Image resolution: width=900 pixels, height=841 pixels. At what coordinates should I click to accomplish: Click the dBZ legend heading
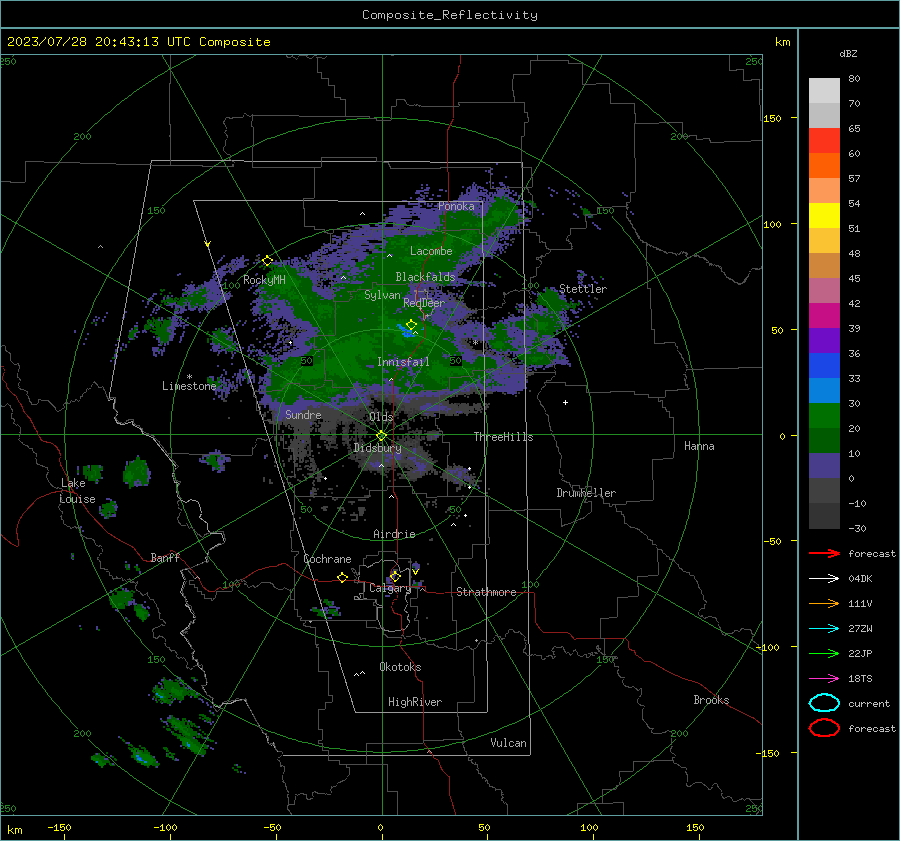[x=848, y=53]
